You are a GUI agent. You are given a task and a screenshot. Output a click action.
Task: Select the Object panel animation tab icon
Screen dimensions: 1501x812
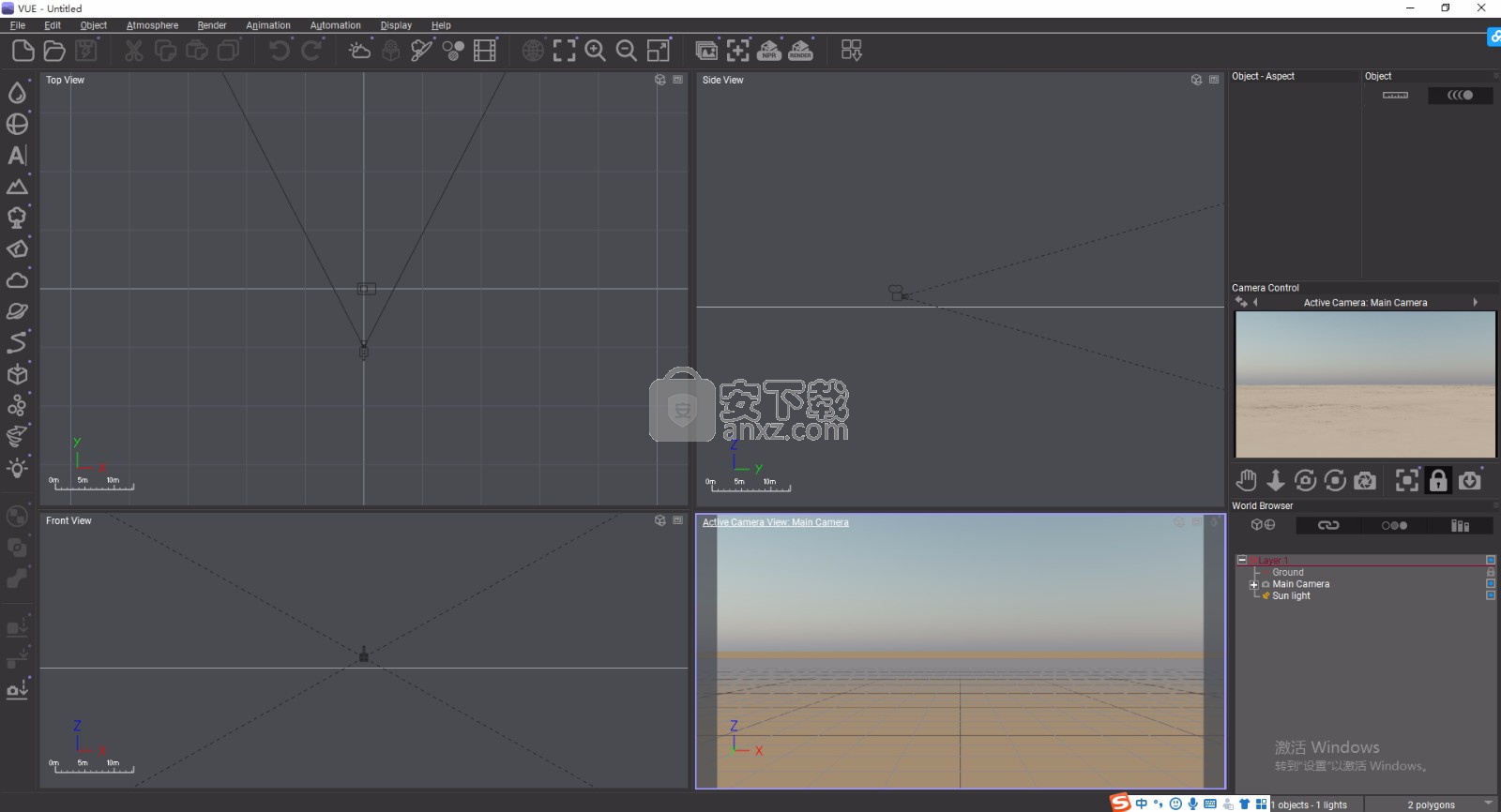click(1460, 95)
